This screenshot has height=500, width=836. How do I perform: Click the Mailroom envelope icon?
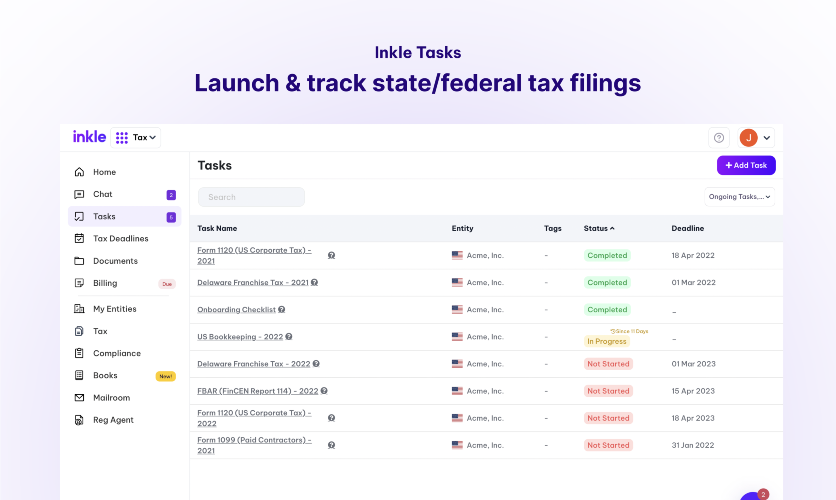(x=79, y=398)
